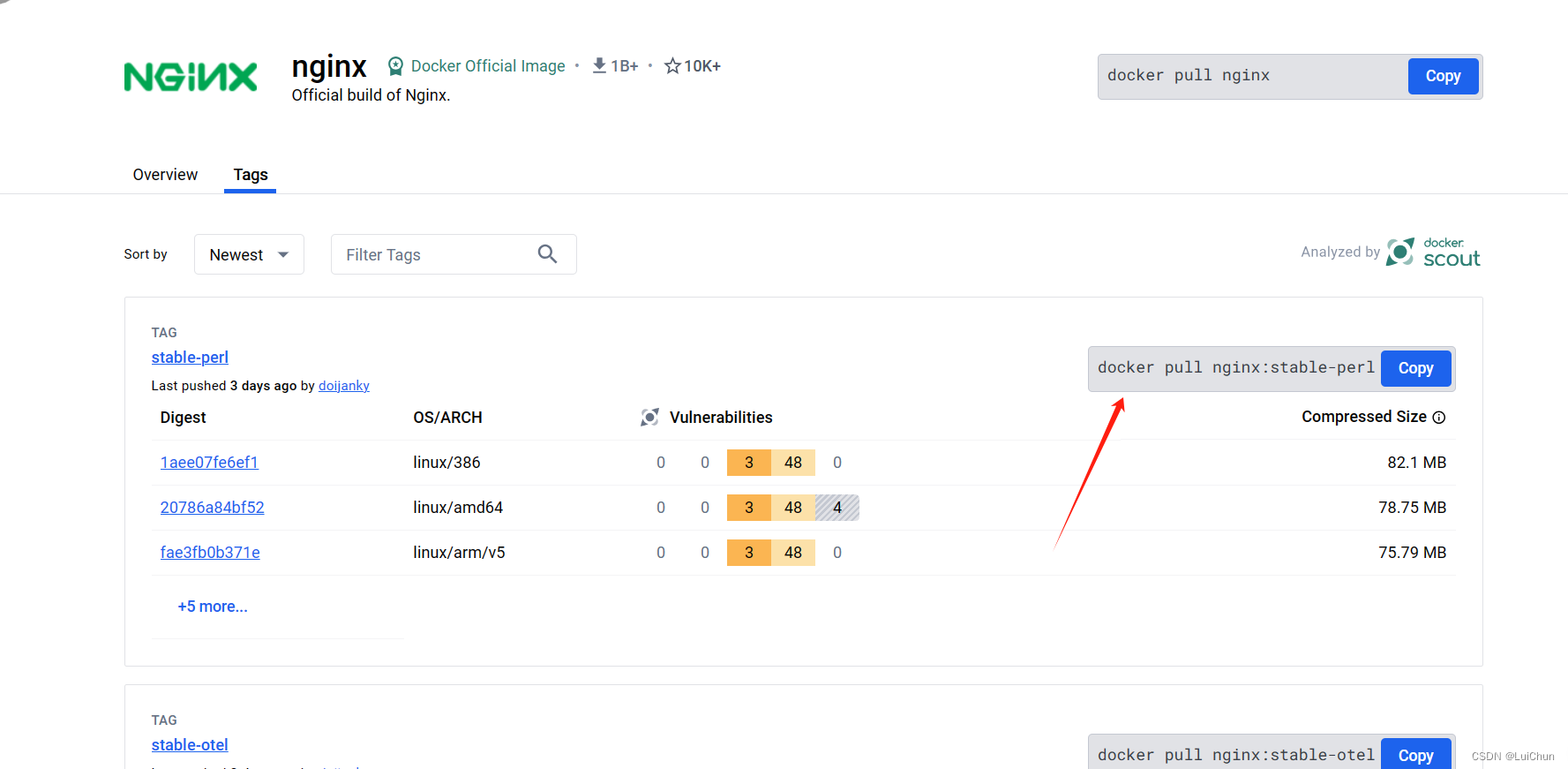Click the linux/amd64 OS/ARCH cell
The height and width of the screenshot is (769, 1568).
458,508
